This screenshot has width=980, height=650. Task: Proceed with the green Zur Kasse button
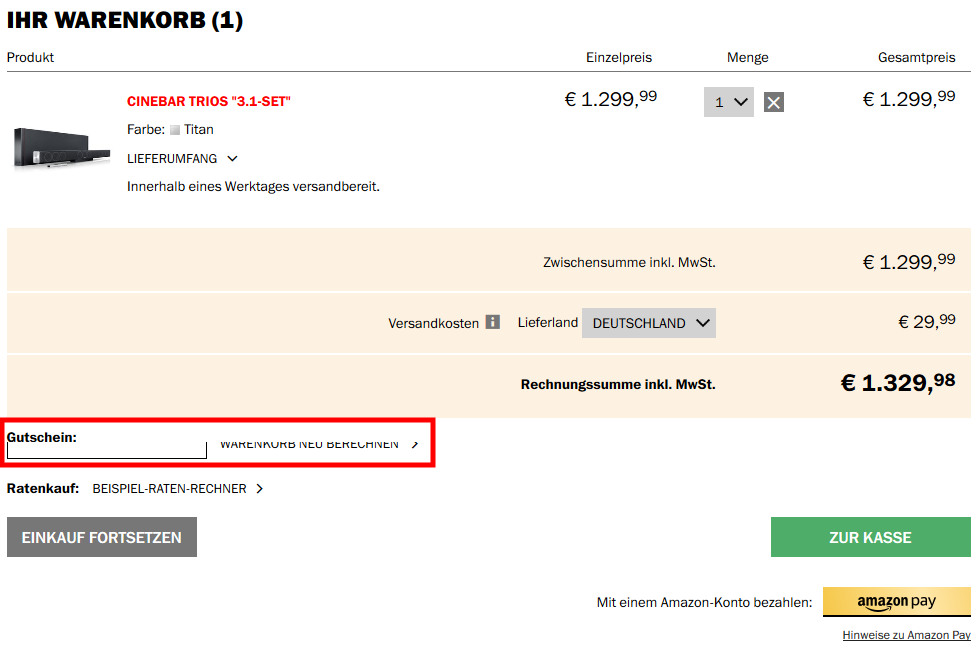[x=870, y=537]
